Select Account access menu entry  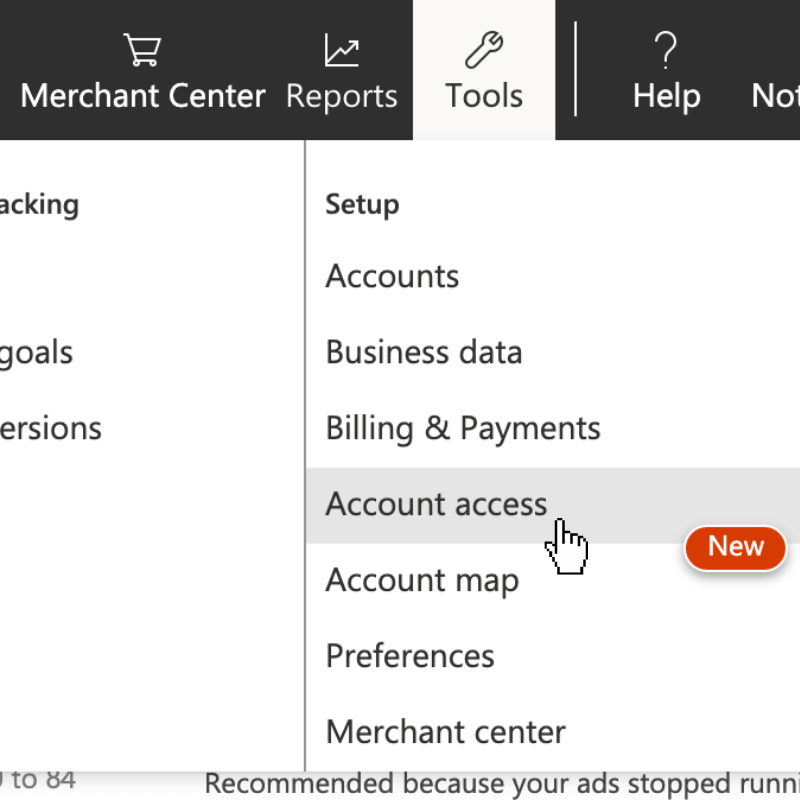click(553, 505)
